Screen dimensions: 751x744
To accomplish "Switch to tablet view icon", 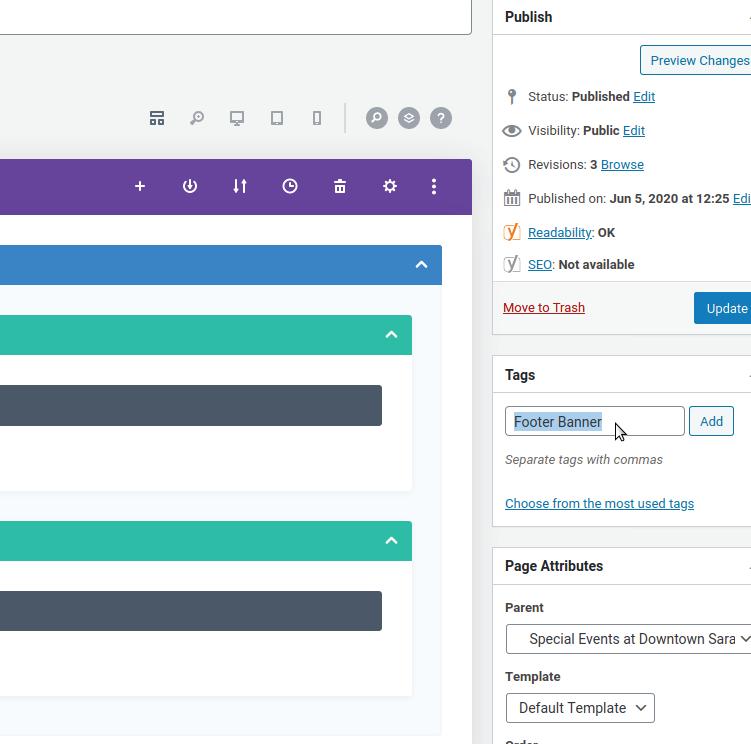I will [277, 118].
